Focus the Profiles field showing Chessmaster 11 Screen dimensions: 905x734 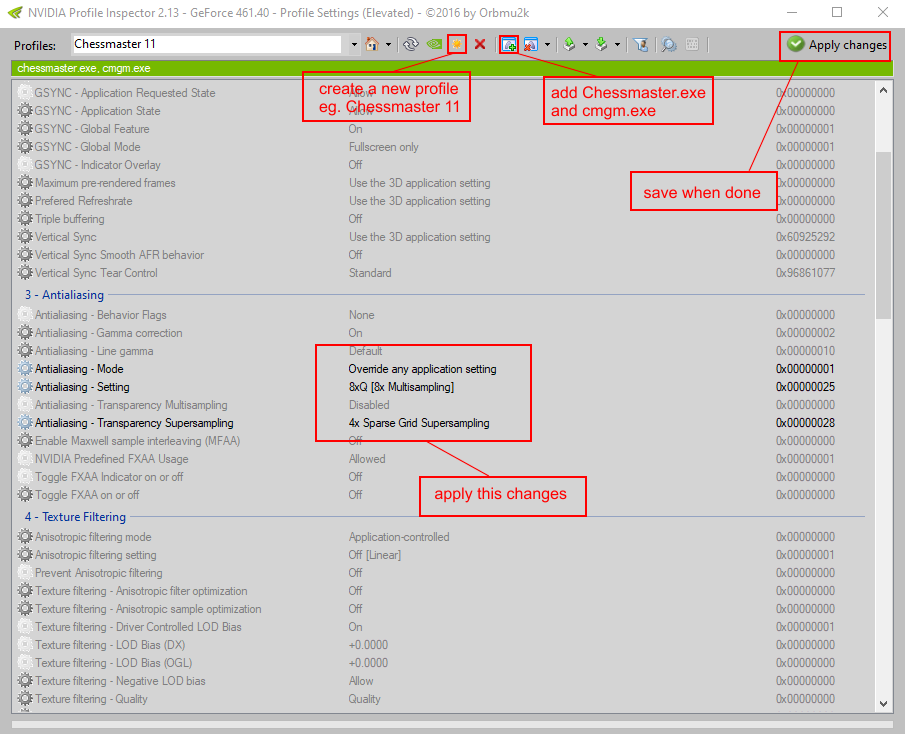[208, 44]
